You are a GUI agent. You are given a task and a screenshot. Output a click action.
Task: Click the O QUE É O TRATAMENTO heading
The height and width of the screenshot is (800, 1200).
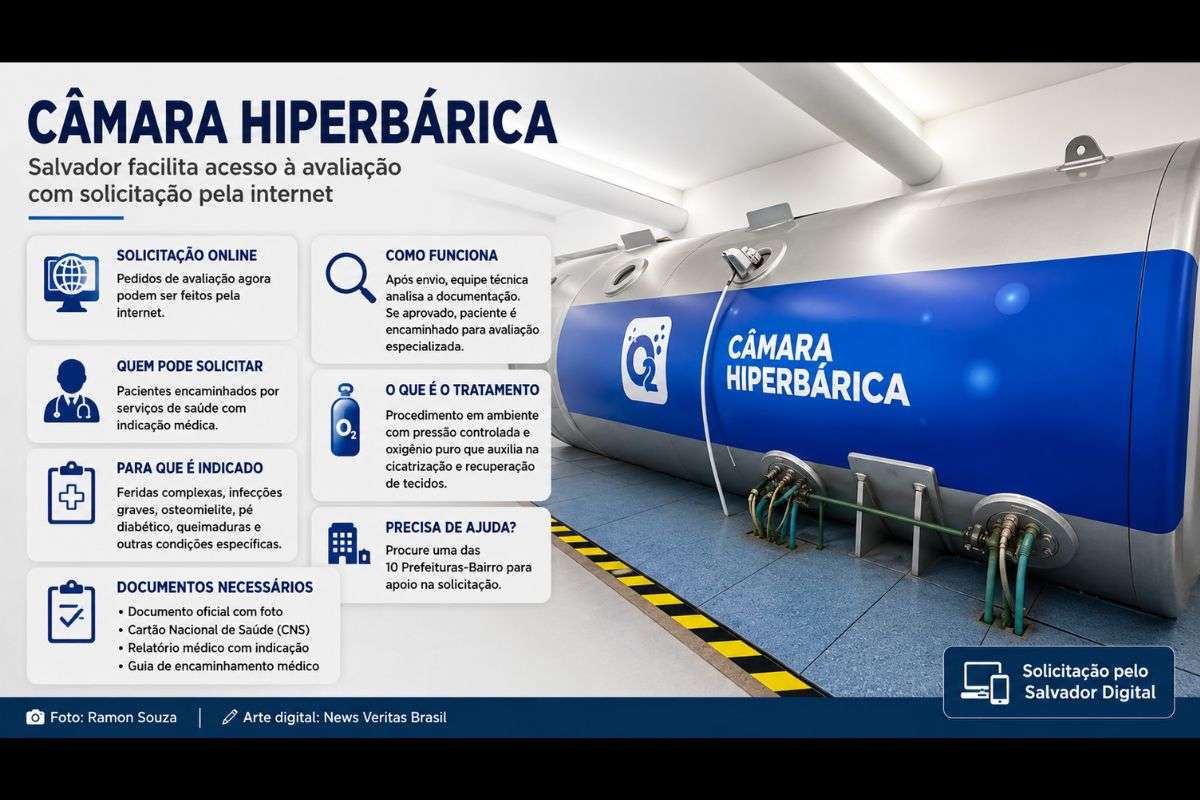tap(462, 390)
